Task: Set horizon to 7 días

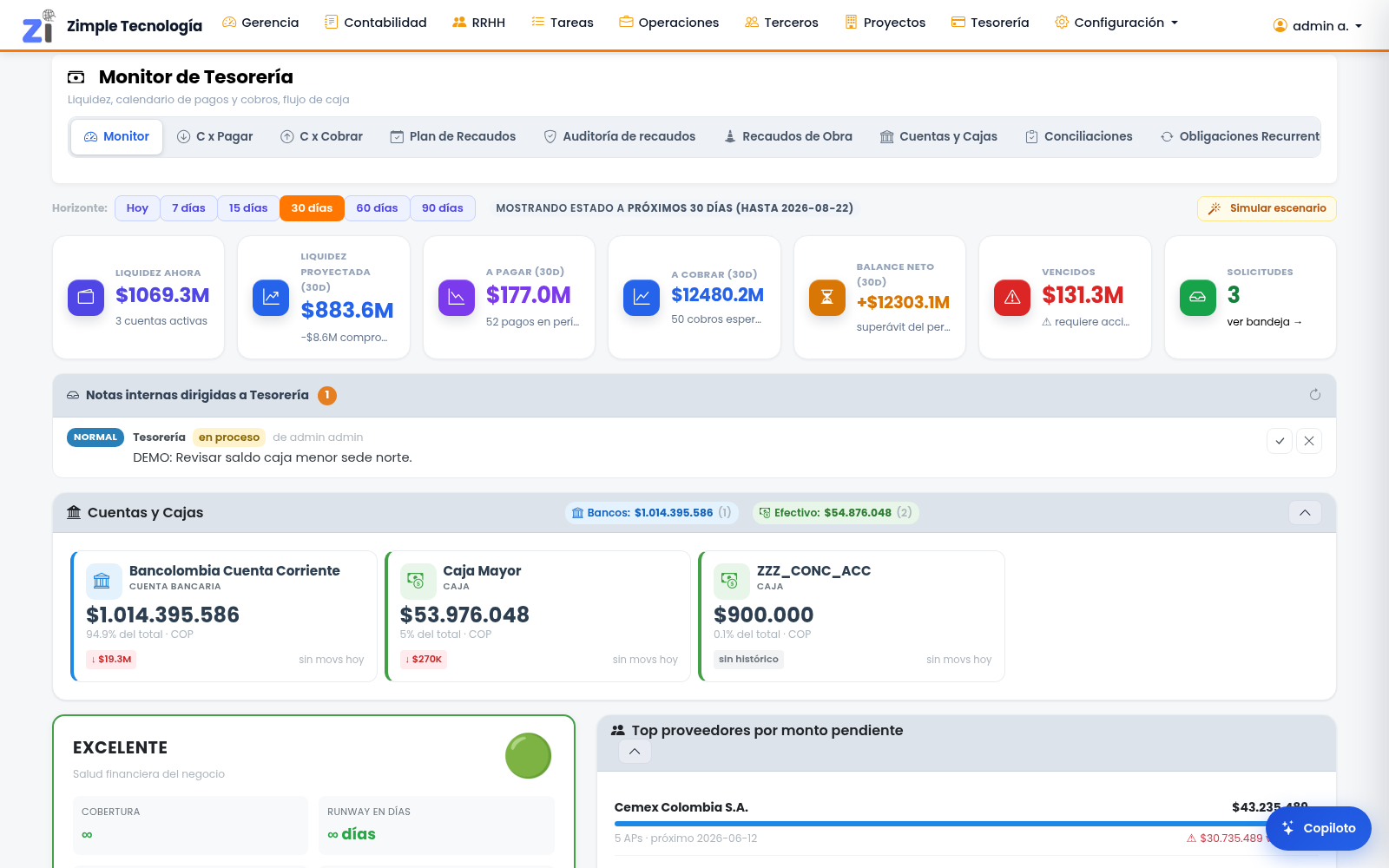Action: (188, 208)
